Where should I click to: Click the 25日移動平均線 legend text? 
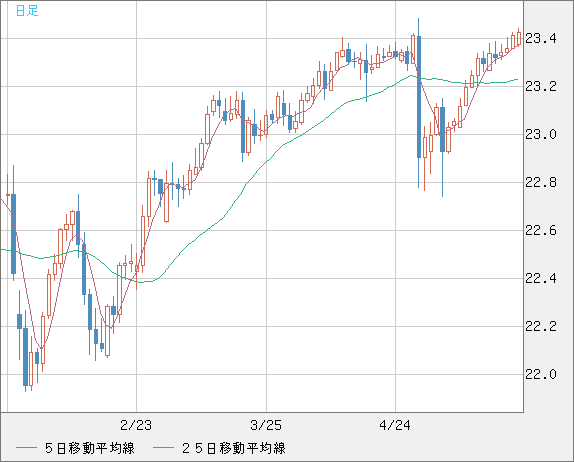tap(234, 448)
